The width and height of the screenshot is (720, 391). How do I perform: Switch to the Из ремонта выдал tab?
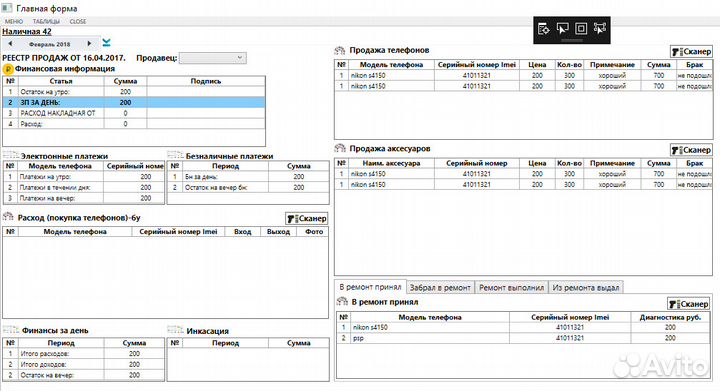(x=585, y=287)
